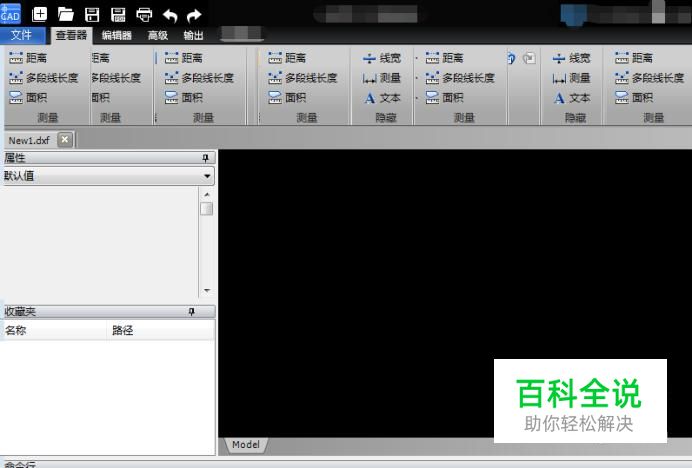The image size is (692, 468).
Task: Click the properties list scroll-down arrow
Action: [x=207, y=291]
